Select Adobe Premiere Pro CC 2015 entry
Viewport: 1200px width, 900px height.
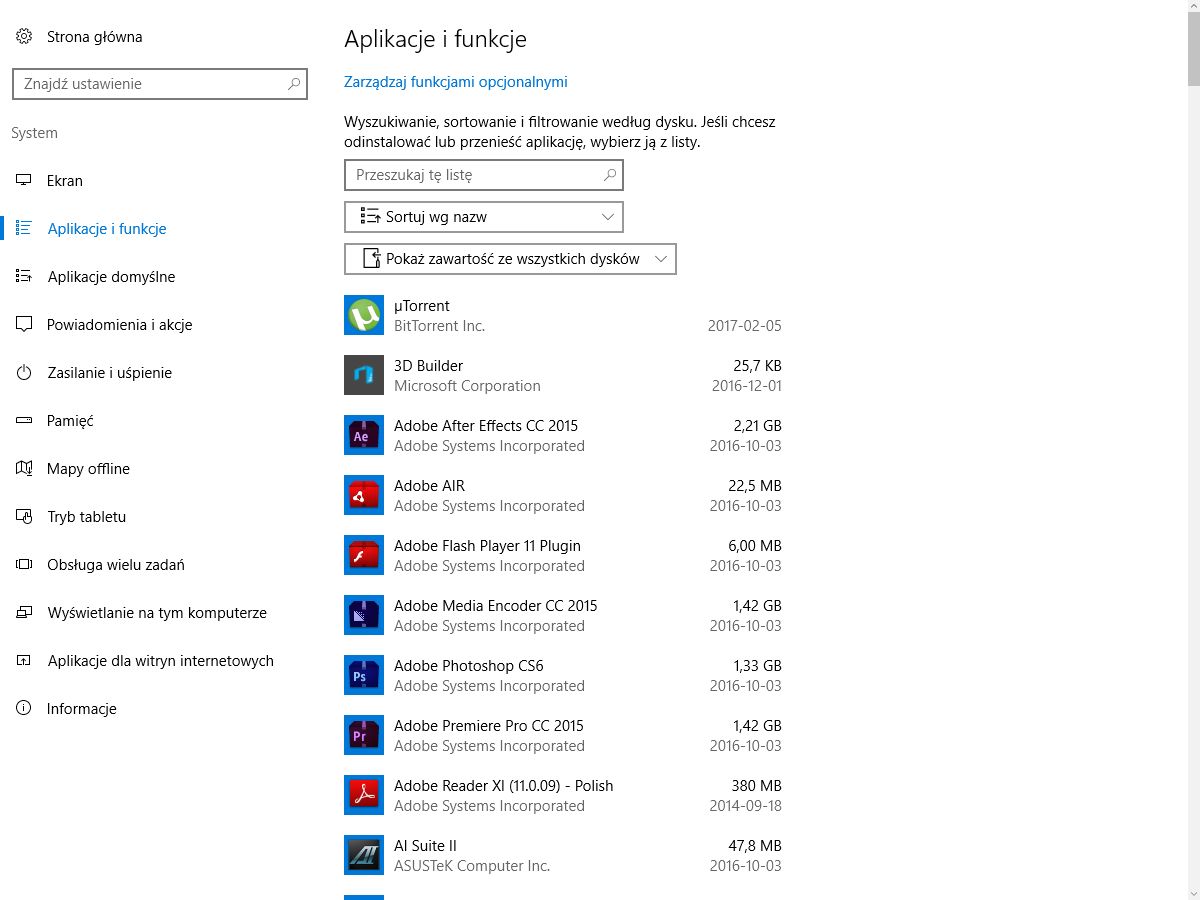coord(489,726)
